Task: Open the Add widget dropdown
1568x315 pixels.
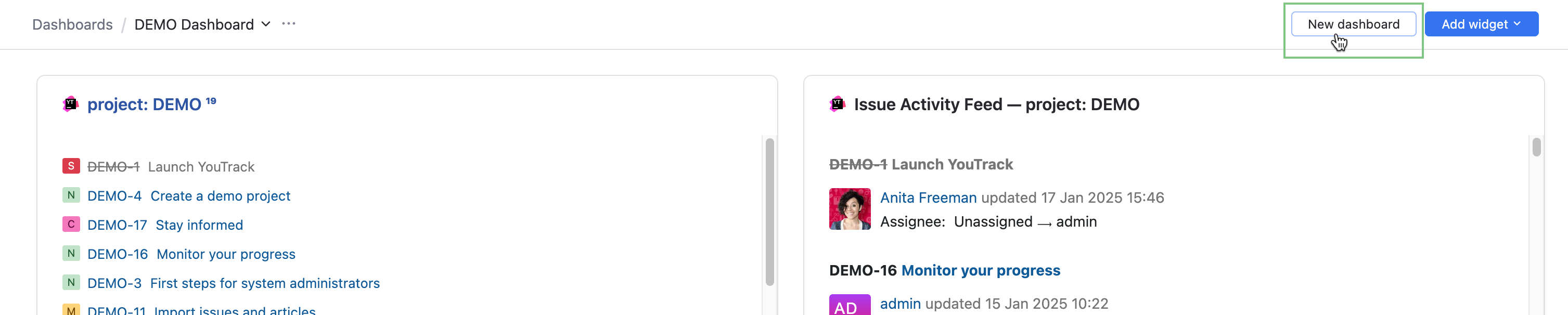Action: 1481,24
